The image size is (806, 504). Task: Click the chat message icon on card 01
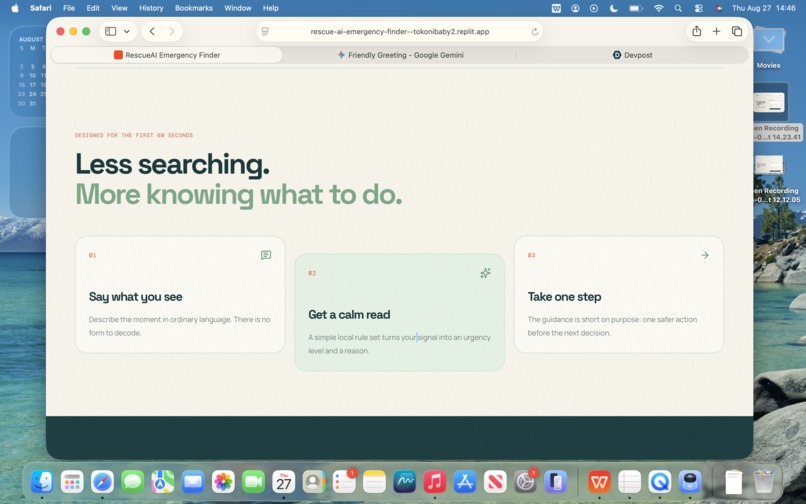(266, 255)
